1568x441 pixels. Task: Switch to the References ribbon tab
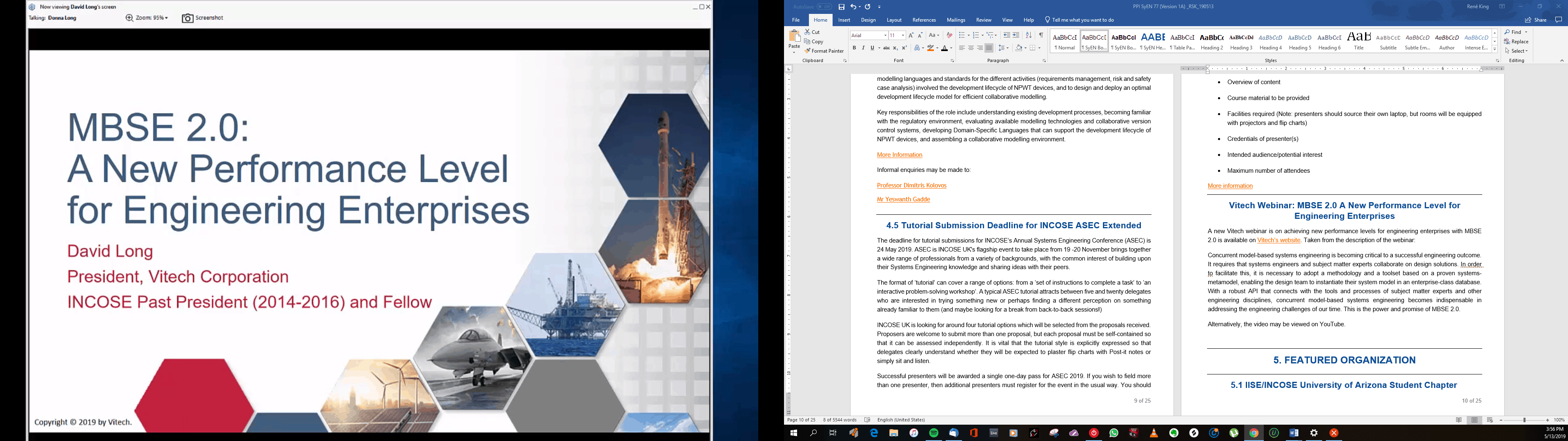click(x=924, y=20)
